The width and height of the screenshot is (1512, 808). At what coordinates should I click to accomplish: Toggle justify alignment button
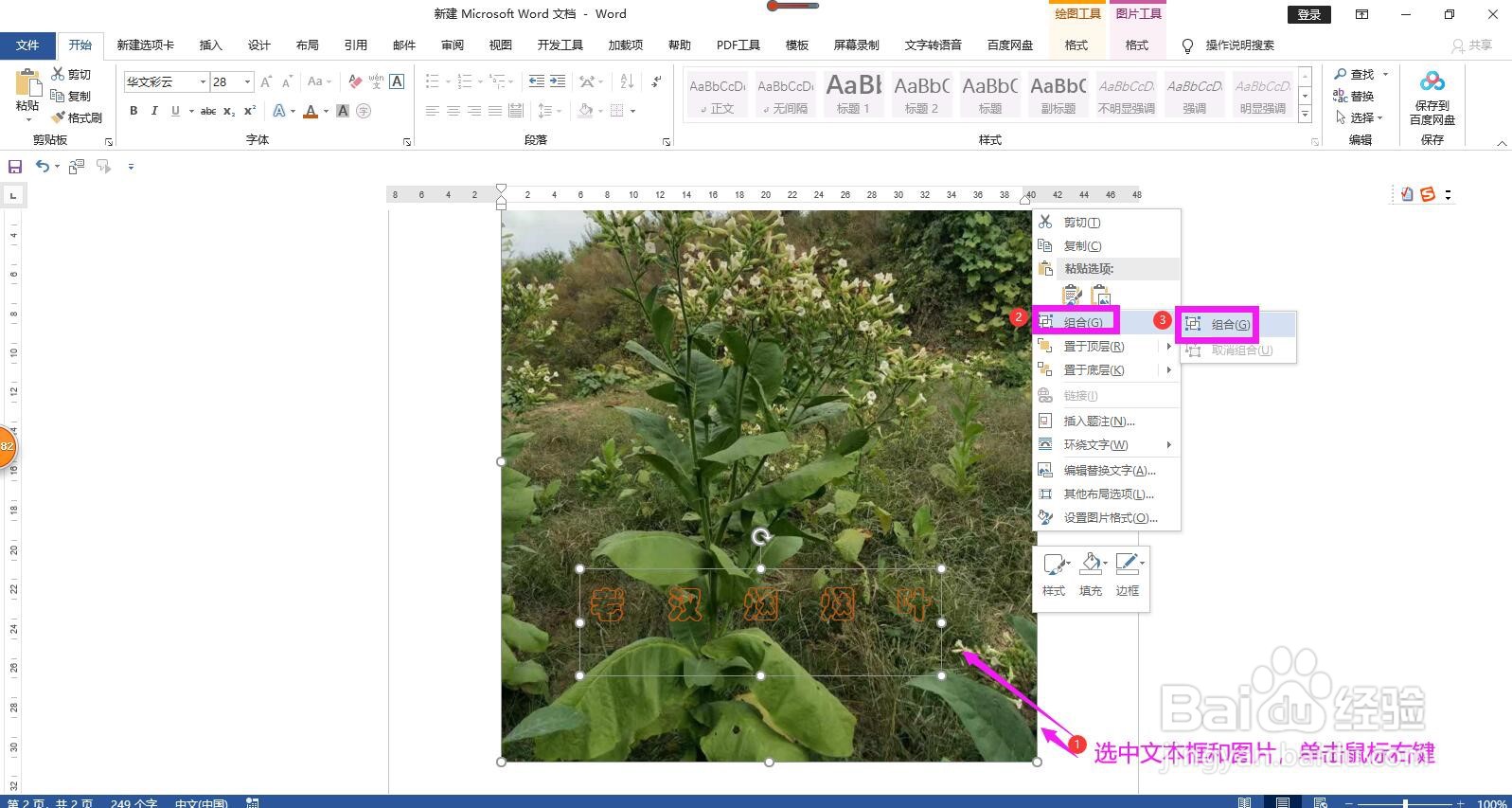[494, 111]
